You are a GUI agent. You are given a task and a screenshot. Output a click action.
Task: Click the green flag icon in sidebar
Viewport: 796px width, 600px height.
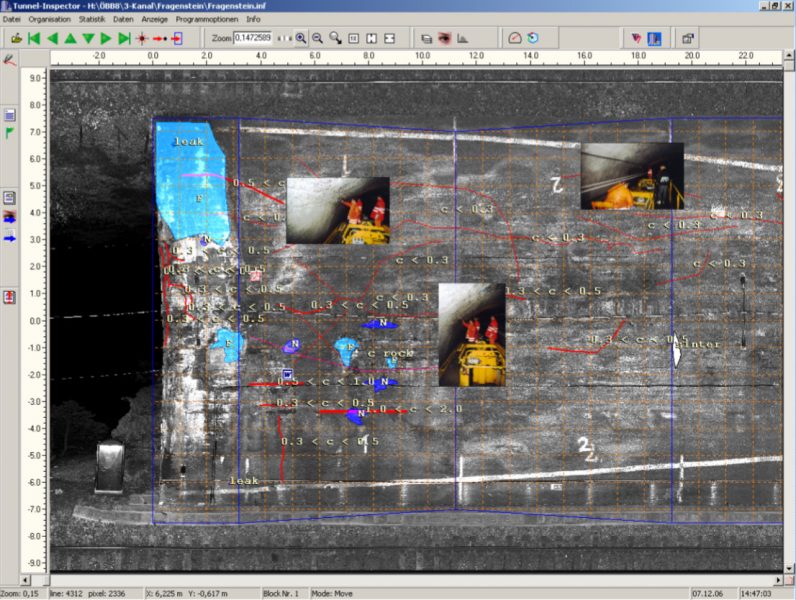tap(10, 133)
